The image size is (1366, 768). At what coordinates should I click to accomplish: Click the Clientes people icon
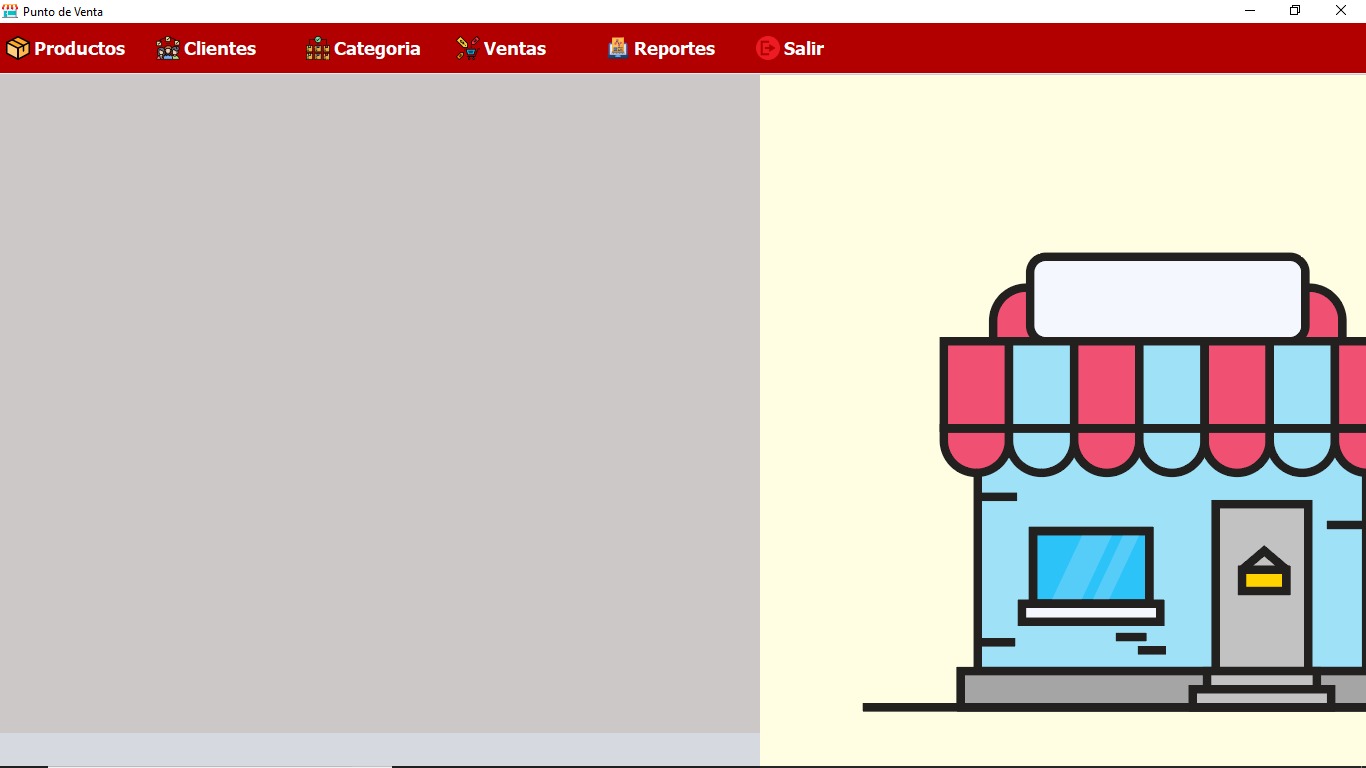168,48
